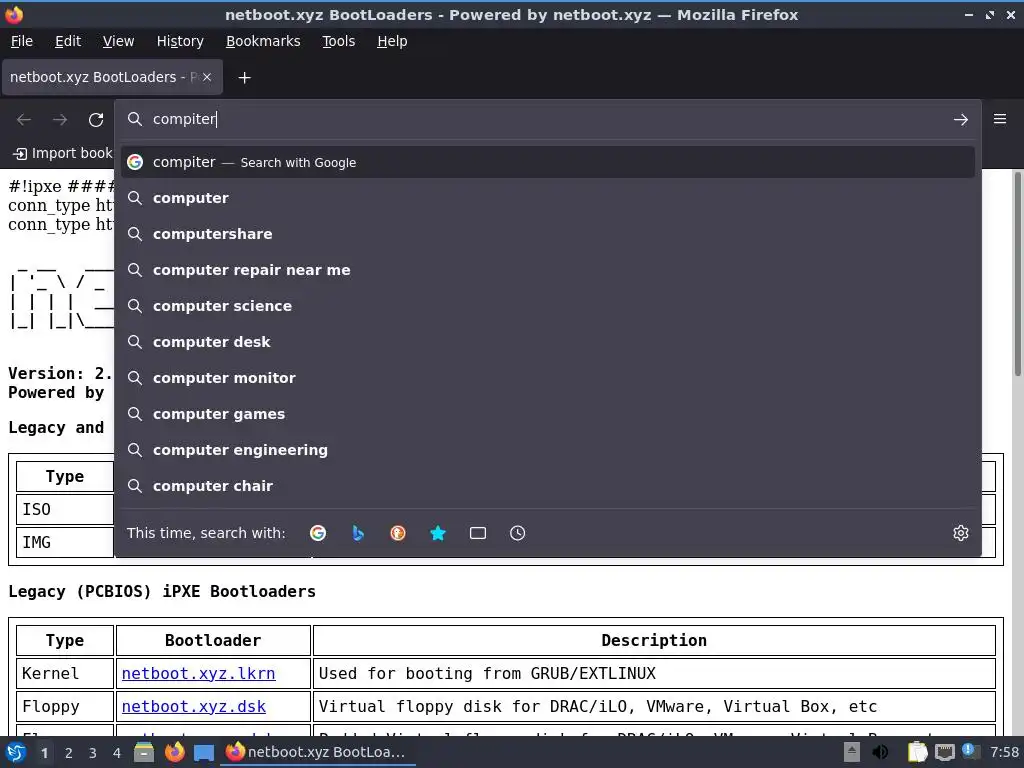1024x768 pixels.
Task: Select 'computer monitor' suggestion
Action: pyautogui.click(x=547, y=377)
